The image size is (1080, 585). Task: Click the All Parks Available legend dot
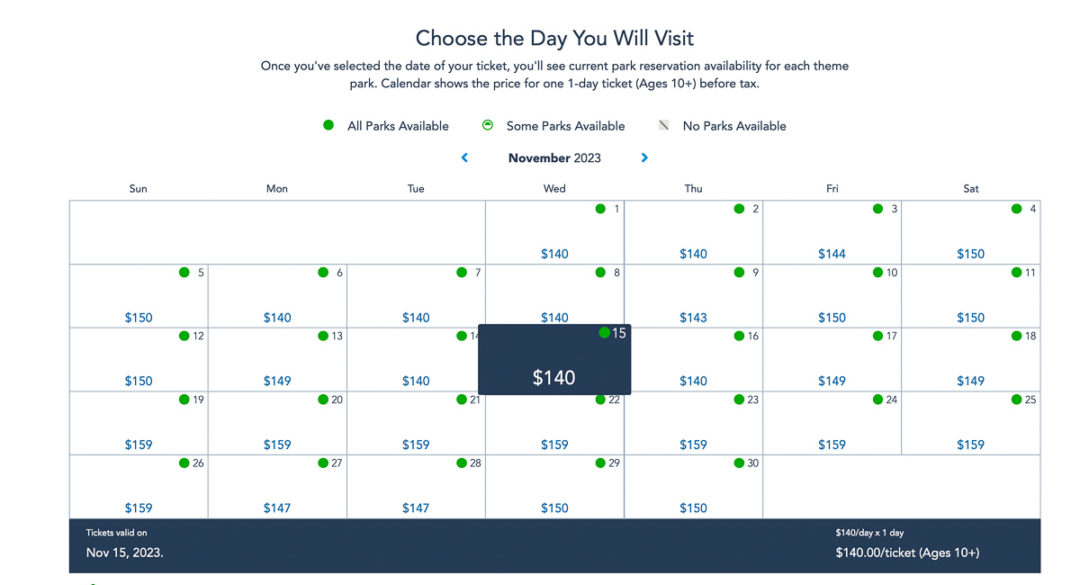[329, 125]
